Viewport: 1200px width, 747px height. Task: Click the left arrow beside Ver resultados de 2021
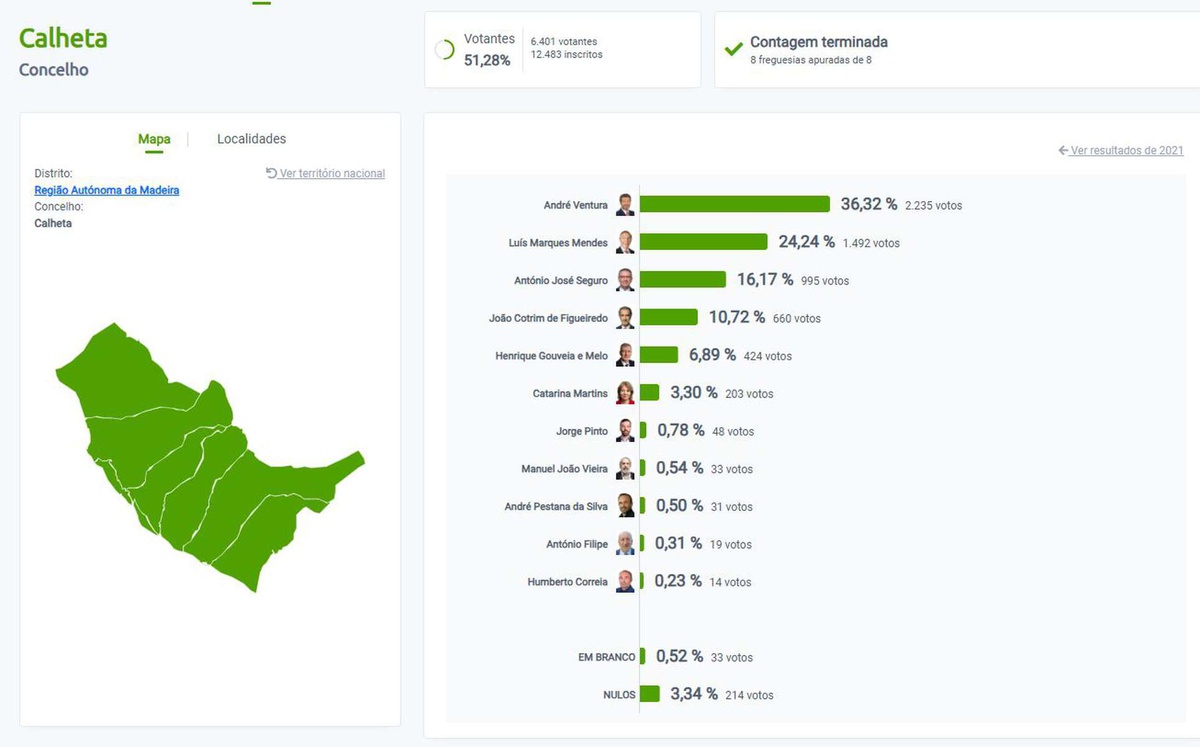pos(1063,150)
